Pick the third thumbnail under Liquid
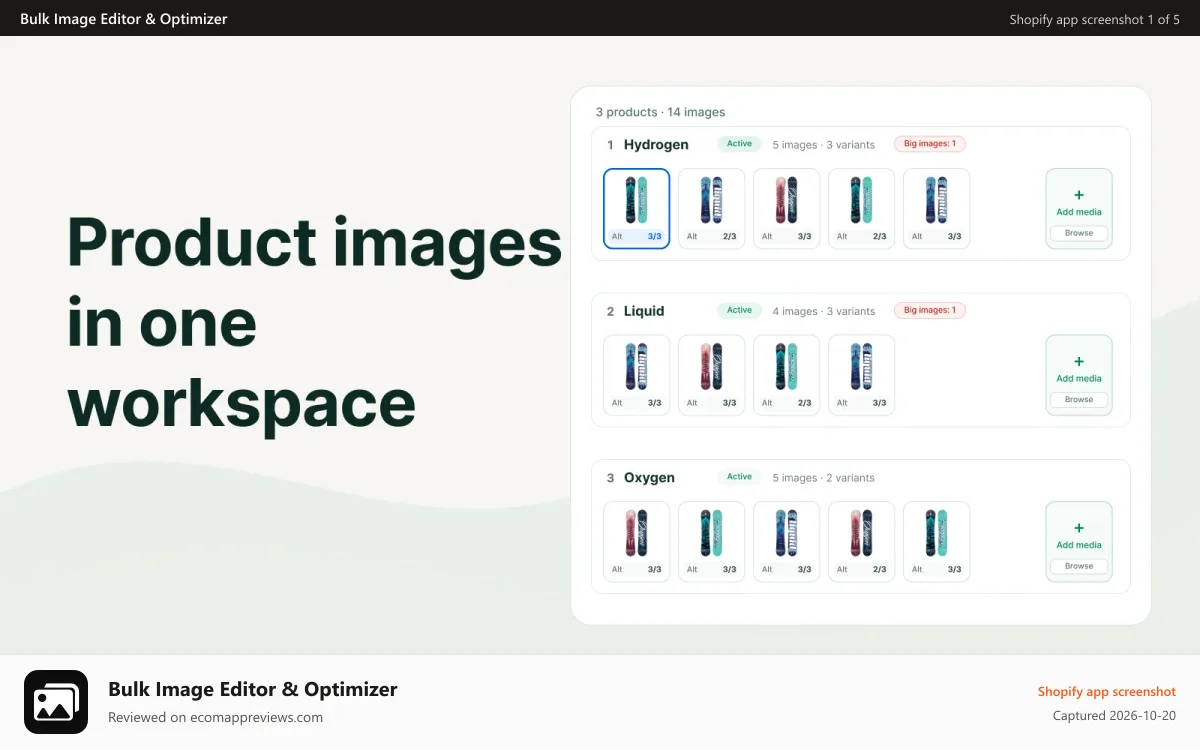This screenshot has height=750, width=1200. click(x=787, y=375)
